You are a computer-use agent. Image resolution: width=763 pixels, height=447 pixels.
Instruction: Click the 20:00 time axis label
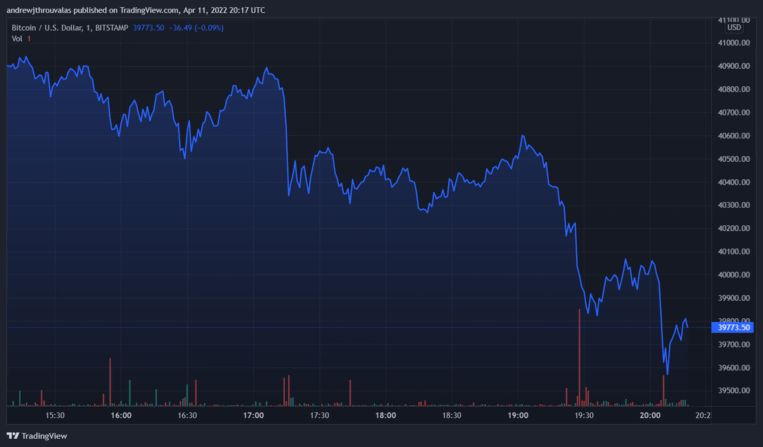[x=650, y=414]
